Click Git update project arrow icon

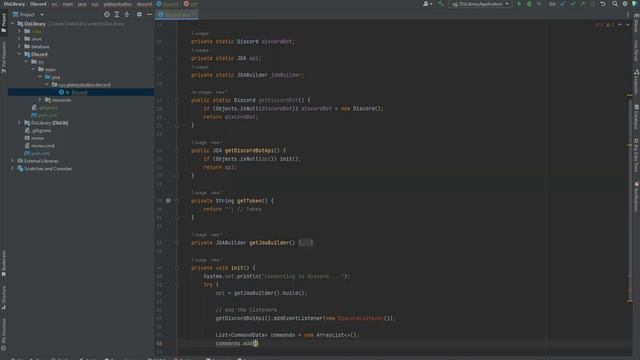pos(563,4)
